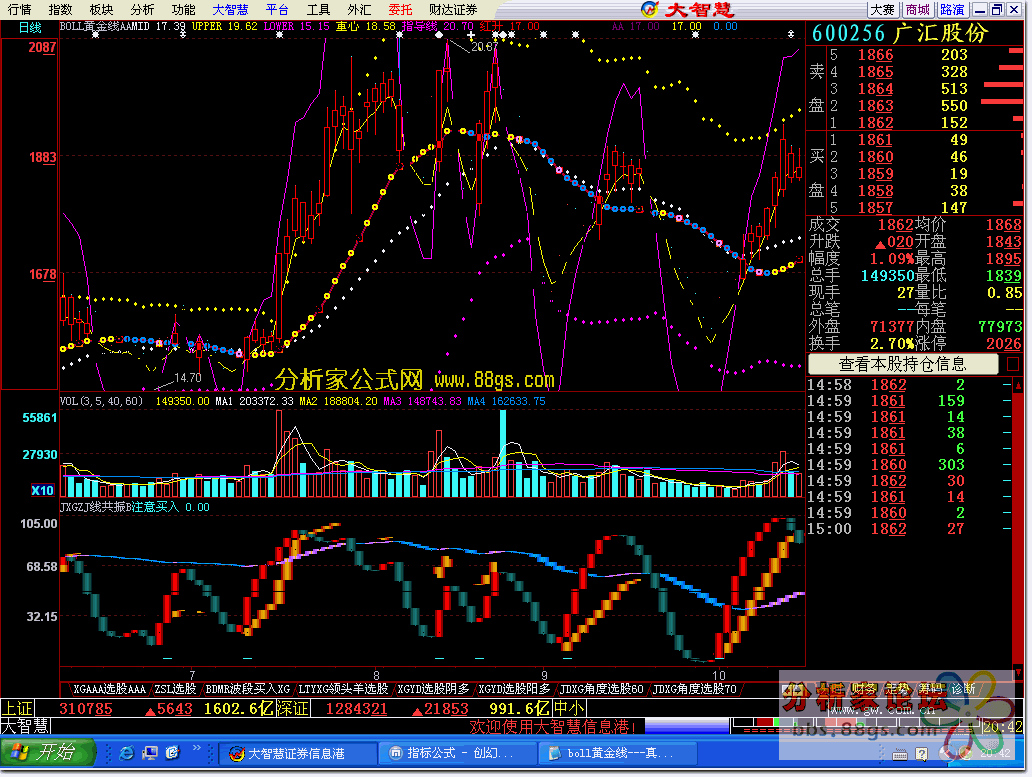Click the small red box beside 查看本股持仓信息
This screenshot has width=1032, height=777.
coord(1014,364)
